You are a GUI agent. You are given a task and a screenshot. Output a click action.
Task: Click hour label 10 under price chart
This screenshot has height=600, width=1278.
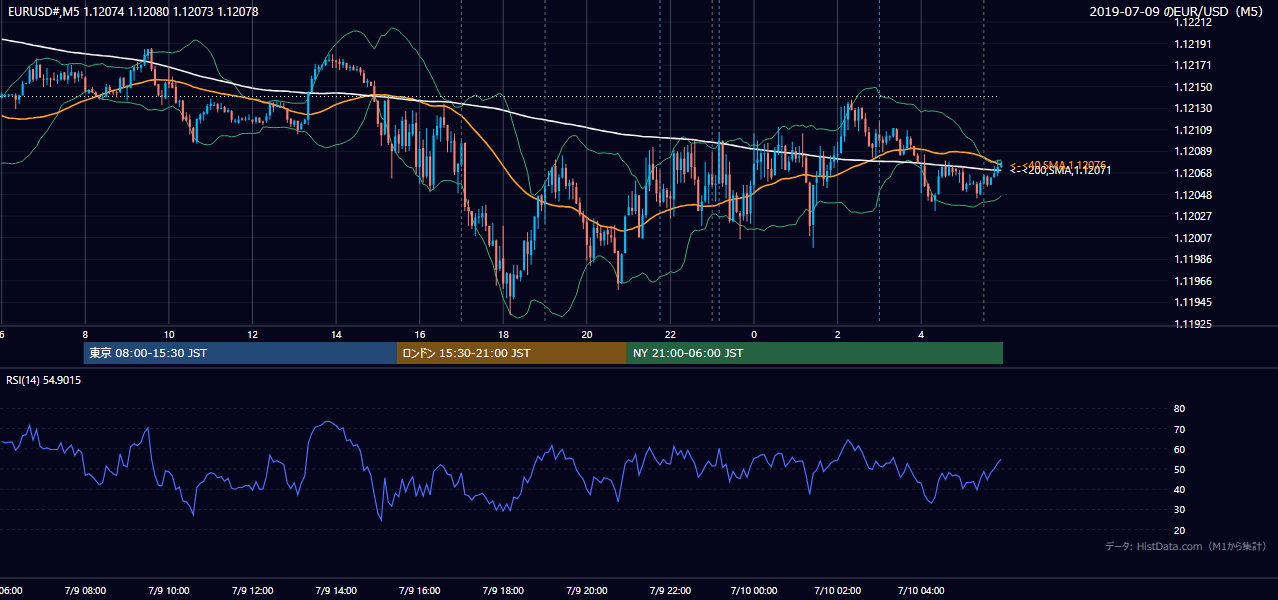coord(169,334)
